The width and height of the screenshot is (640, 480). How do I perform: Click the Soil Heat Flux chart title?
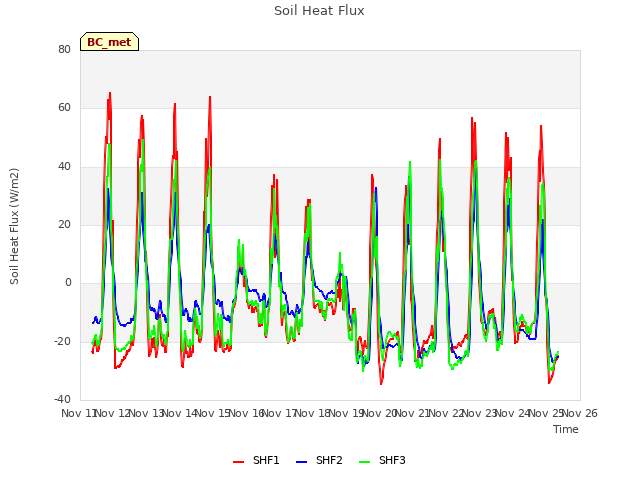(319, 11)
